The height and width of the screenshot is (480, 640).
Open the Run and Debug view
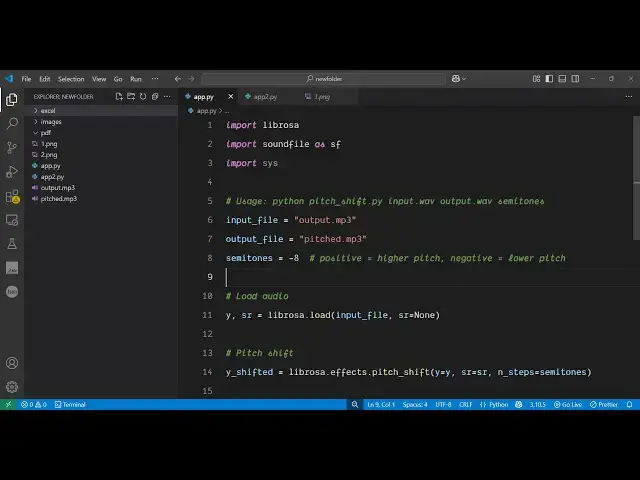(12, 172)
